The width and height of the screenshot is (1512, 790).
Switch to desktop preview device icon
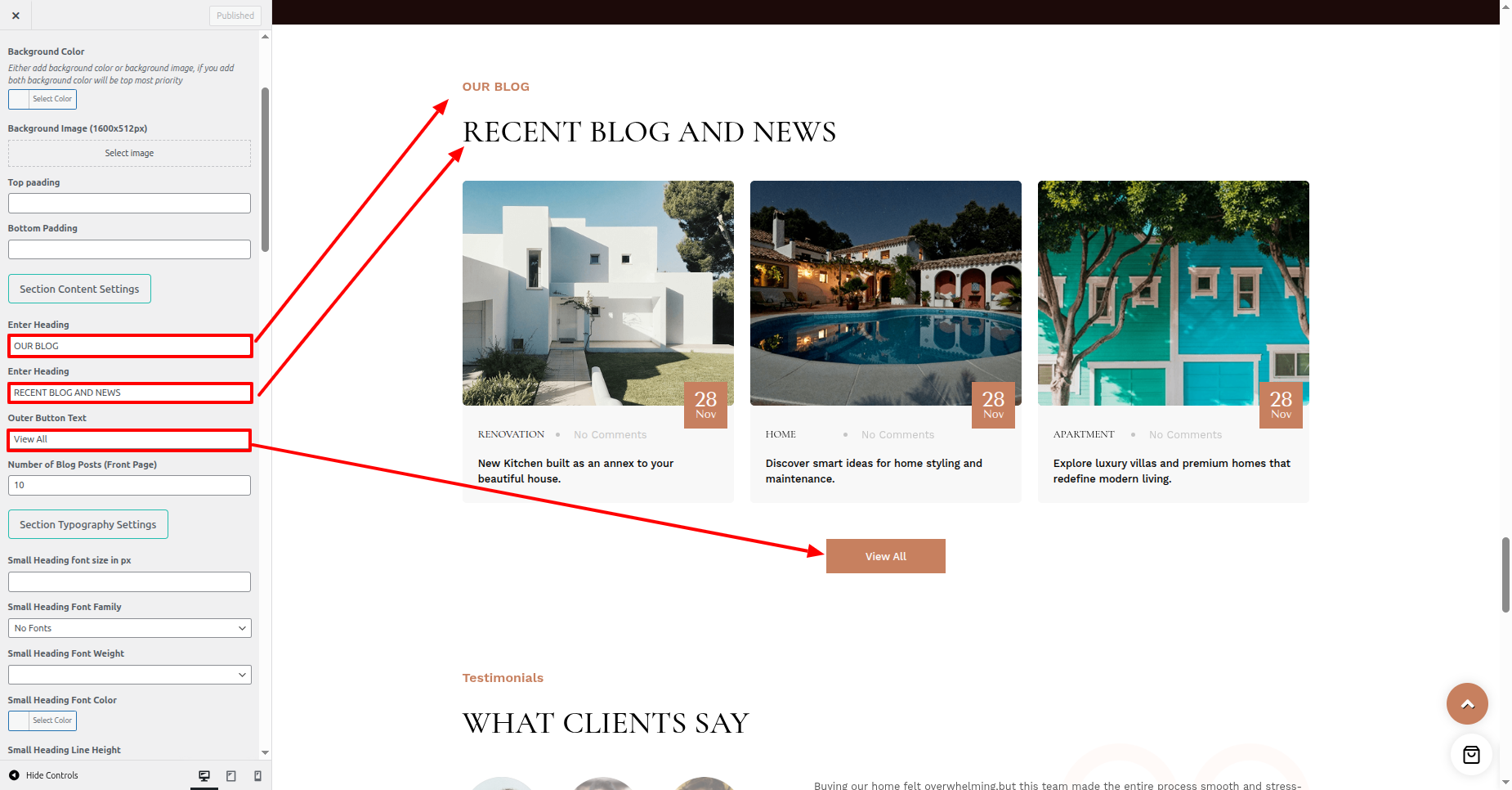click(204, 776)
